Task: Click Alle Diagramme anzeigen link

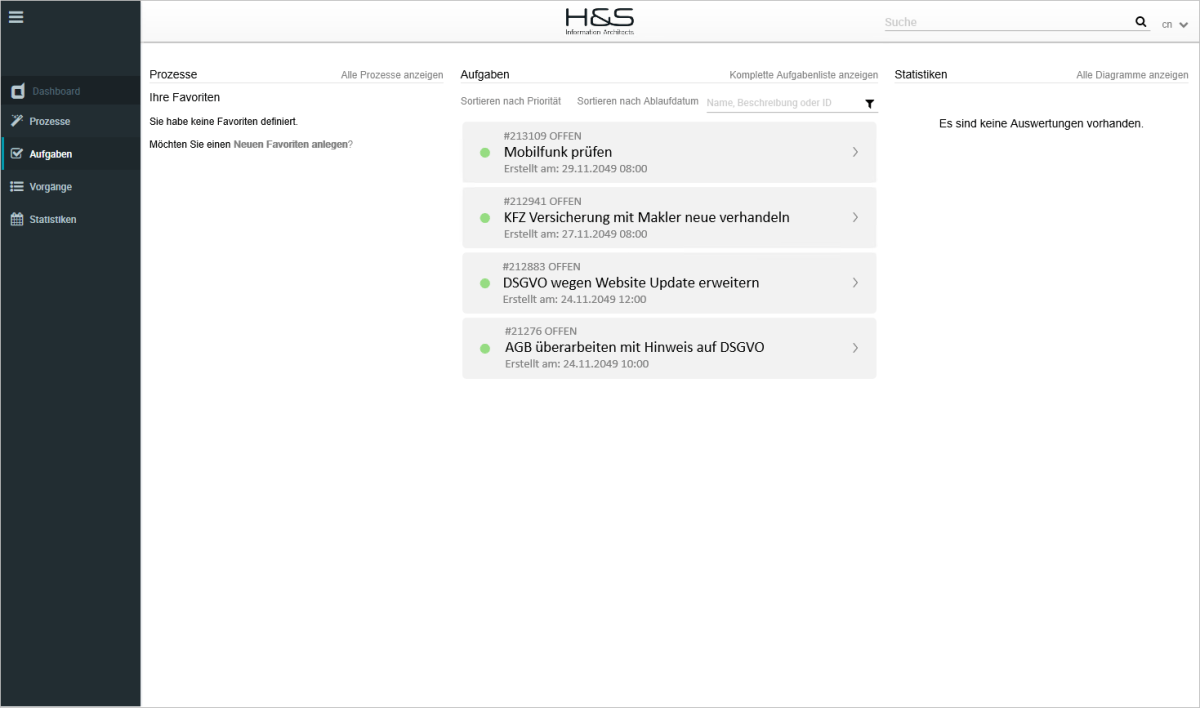Action: tap(1132, 75)
